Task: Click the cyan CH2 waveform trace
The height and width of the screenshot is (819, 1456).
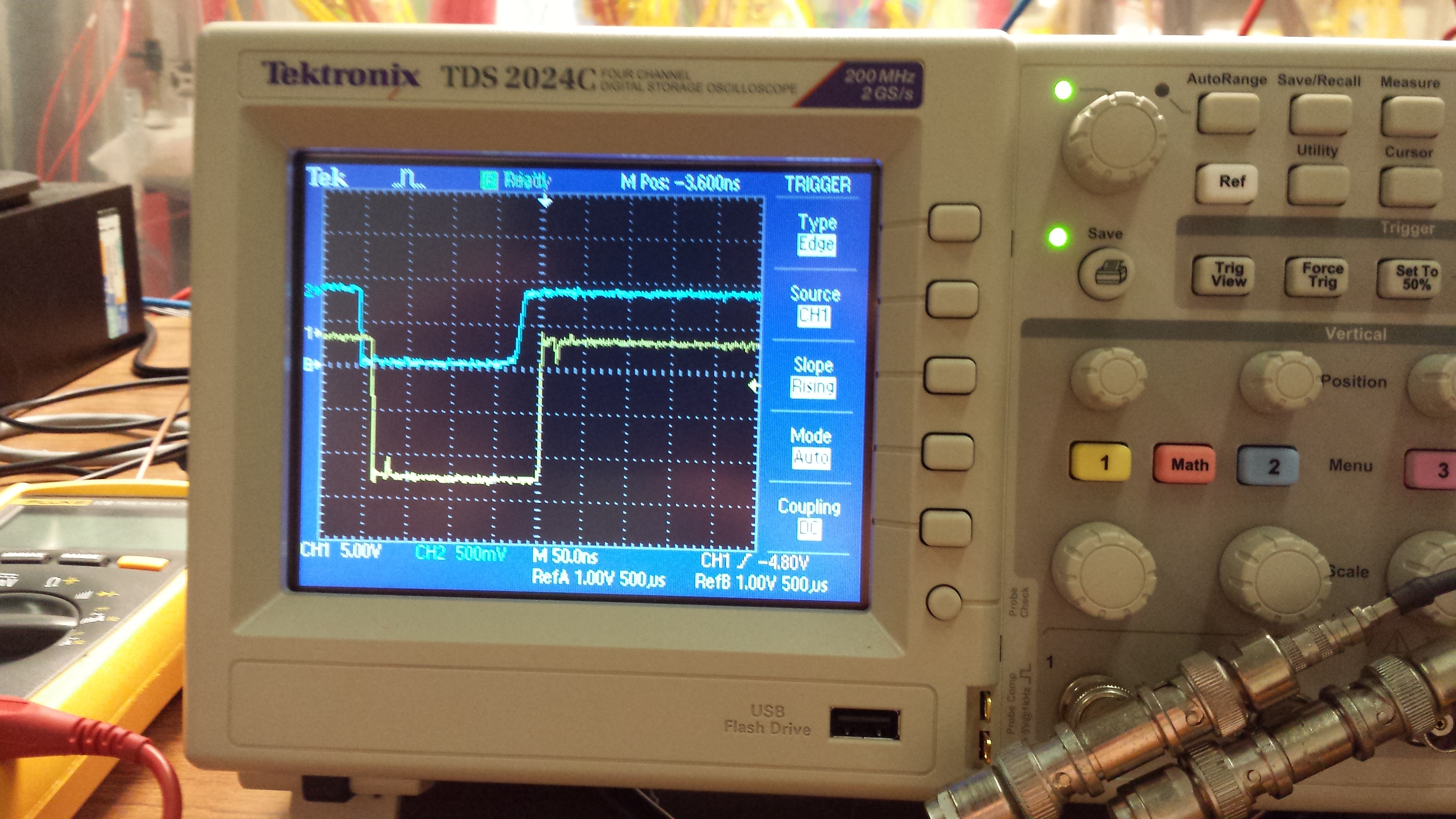Action: coord(644,294)
